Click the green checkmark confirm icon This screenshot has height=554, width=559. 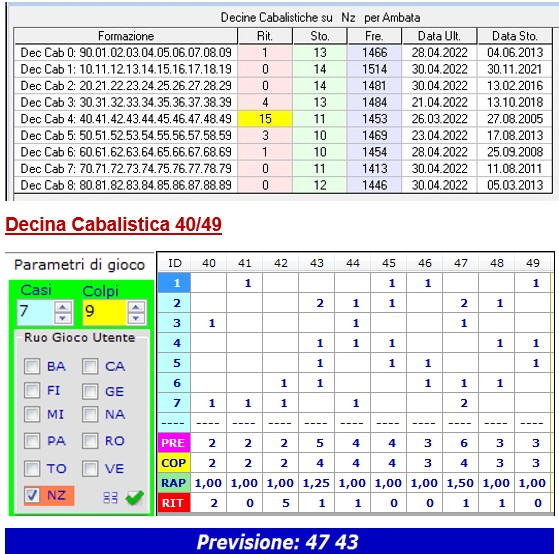point(134,498)
